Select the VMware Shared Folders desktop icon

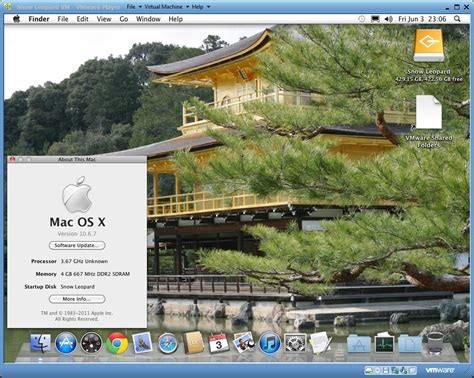coord(429,112)
